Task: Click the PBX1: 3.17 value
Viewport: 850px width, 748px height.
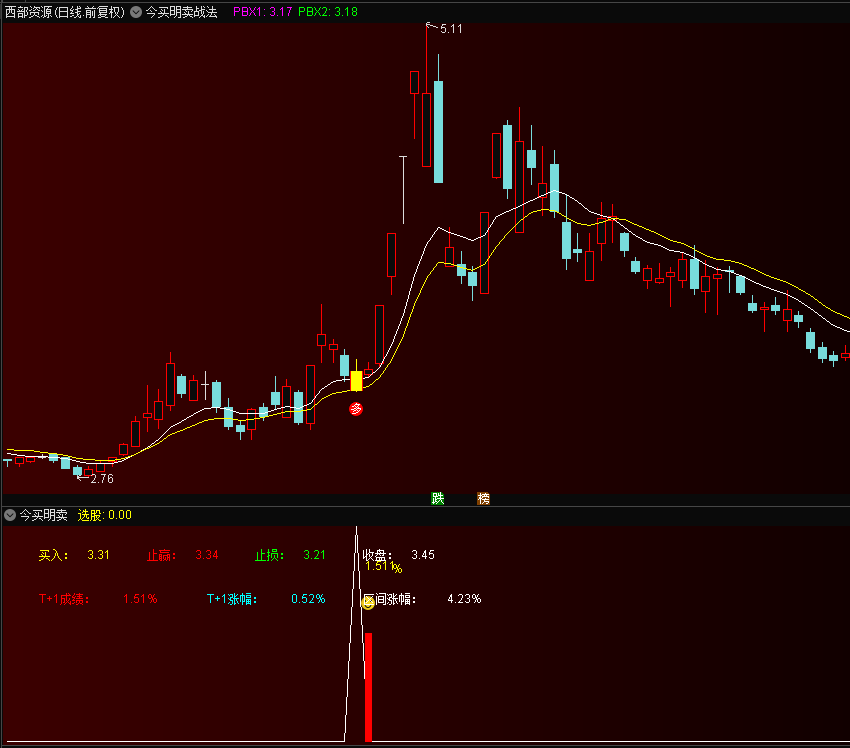Action: 262,12
